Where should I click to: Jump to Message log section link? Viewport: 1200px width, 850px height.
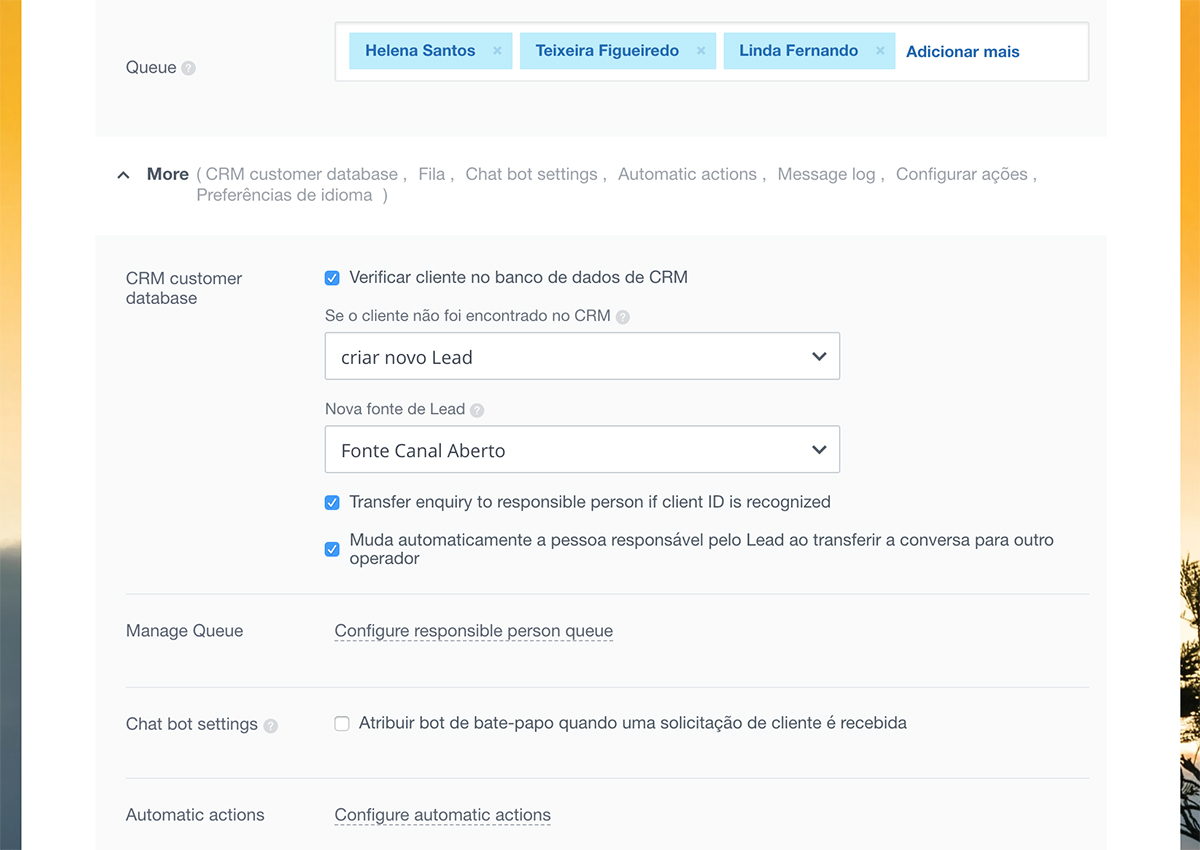pos(826,174)
